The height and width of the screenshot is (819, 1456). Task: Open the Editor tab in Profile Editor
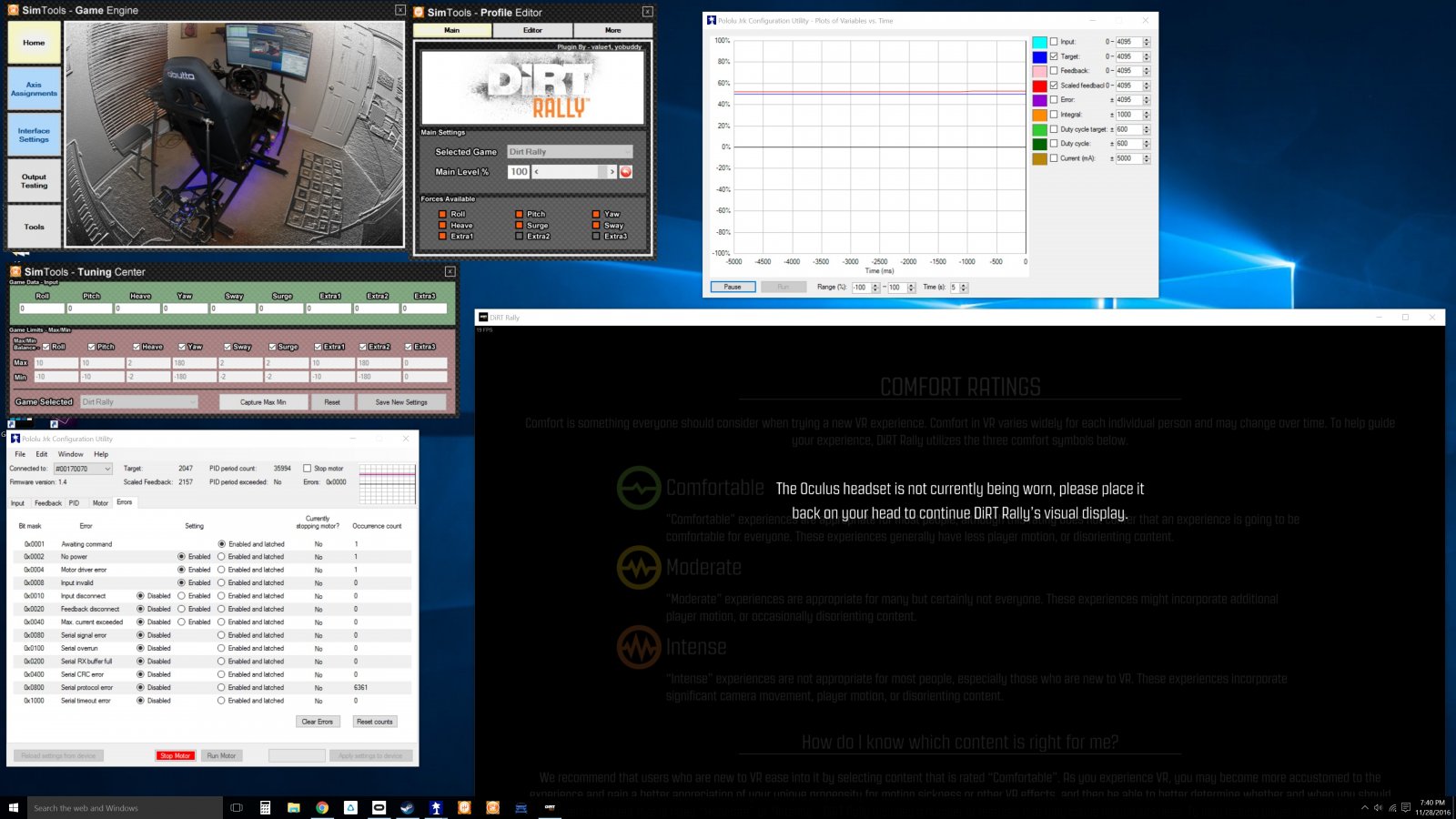[532, 30]
